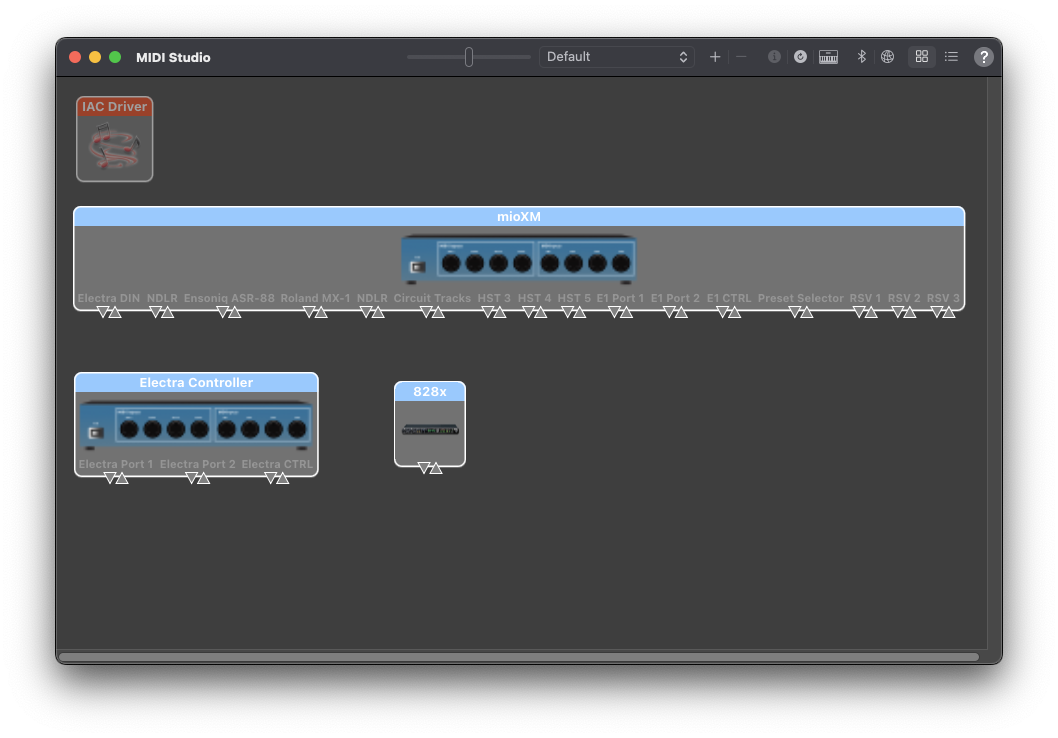Click the Electra CTRL port label
The height and width of the screenshot is (738, 1058).
[277, 464]
